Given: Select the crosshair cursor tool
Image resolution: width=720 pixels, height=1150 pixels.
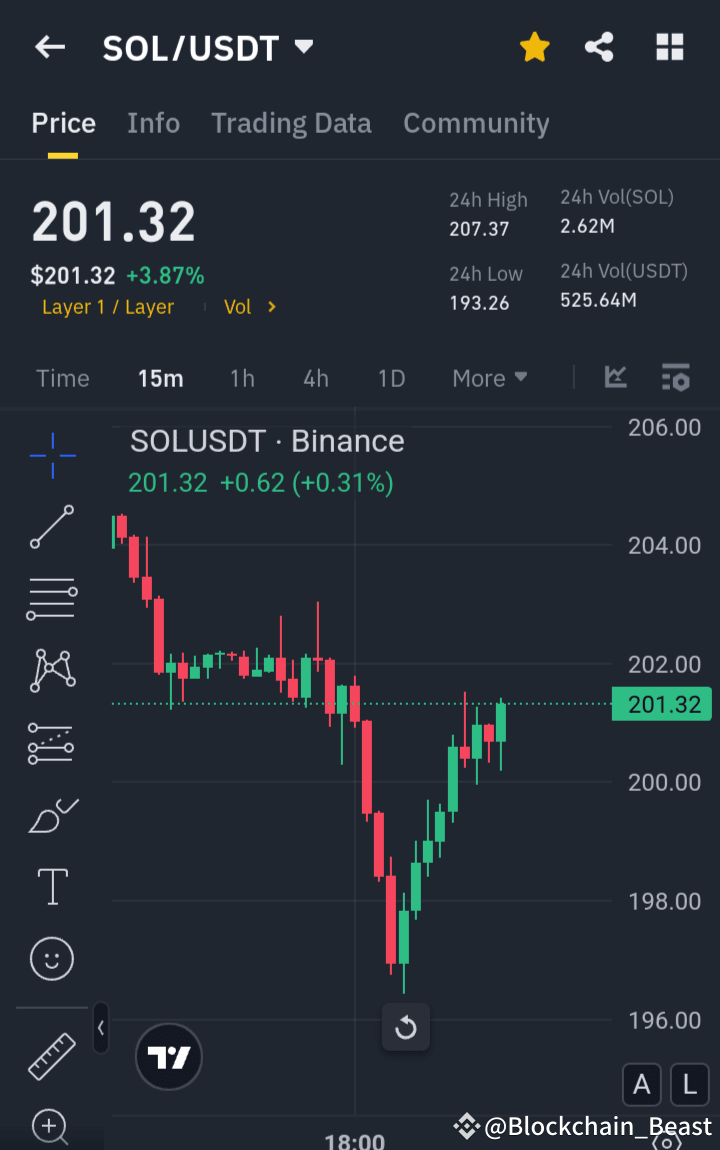Looking at the screenshot, I should point(51,456).
